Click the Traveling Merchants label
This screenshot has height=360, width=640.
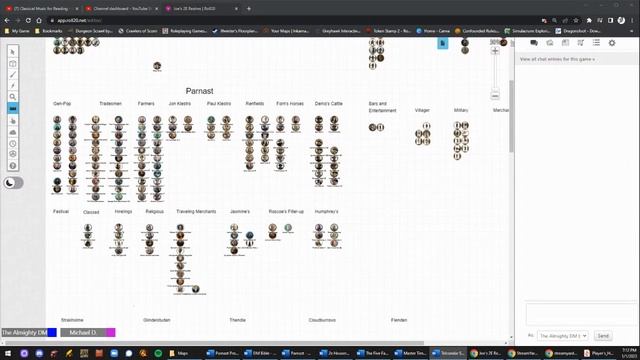196,211
